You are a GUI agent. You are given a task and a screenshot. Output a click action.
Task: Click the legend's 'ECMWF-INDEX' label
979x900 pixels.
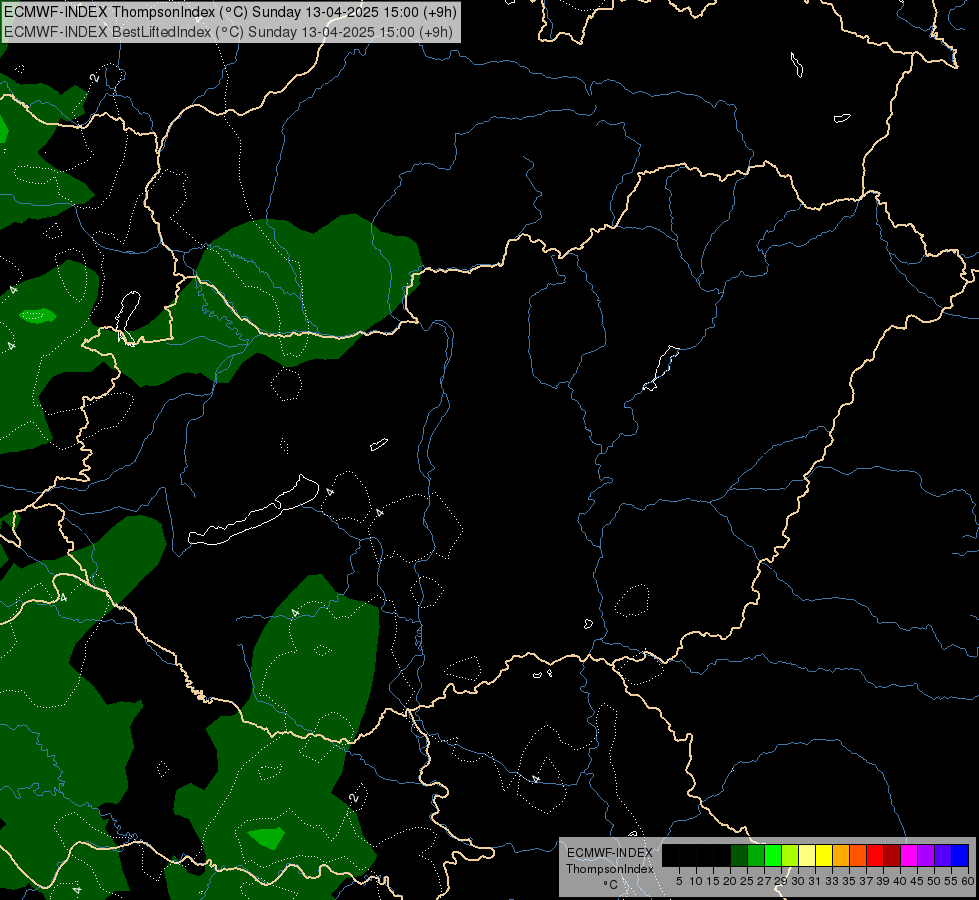pos(610,853)
